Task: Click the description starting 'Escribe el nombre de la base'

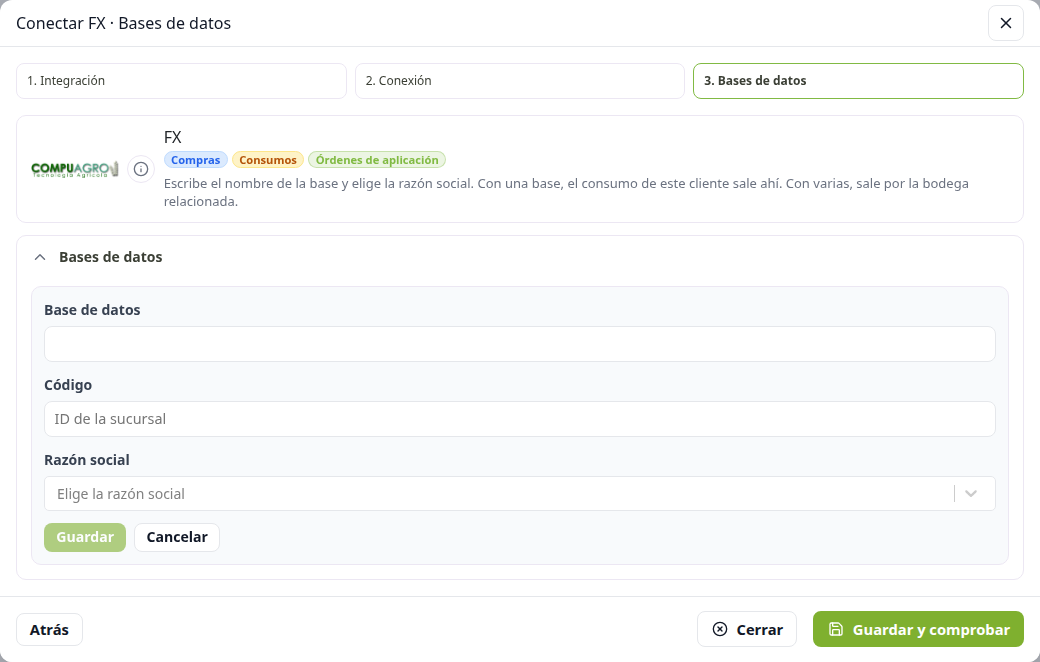Action: click(566, 192)
